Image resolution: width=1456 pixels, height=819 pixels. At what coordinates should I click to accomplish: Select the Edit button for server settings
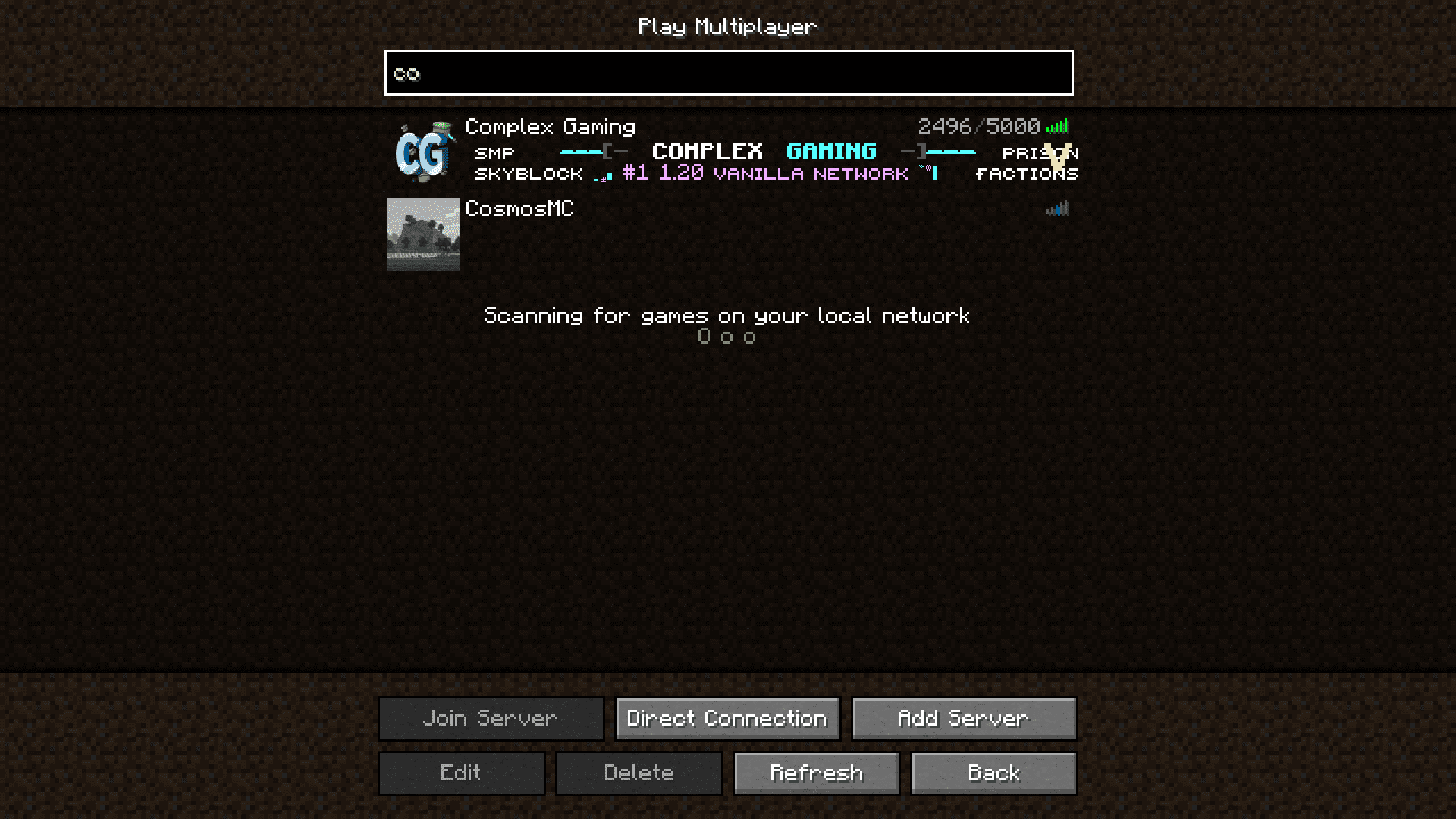point(460,773)
